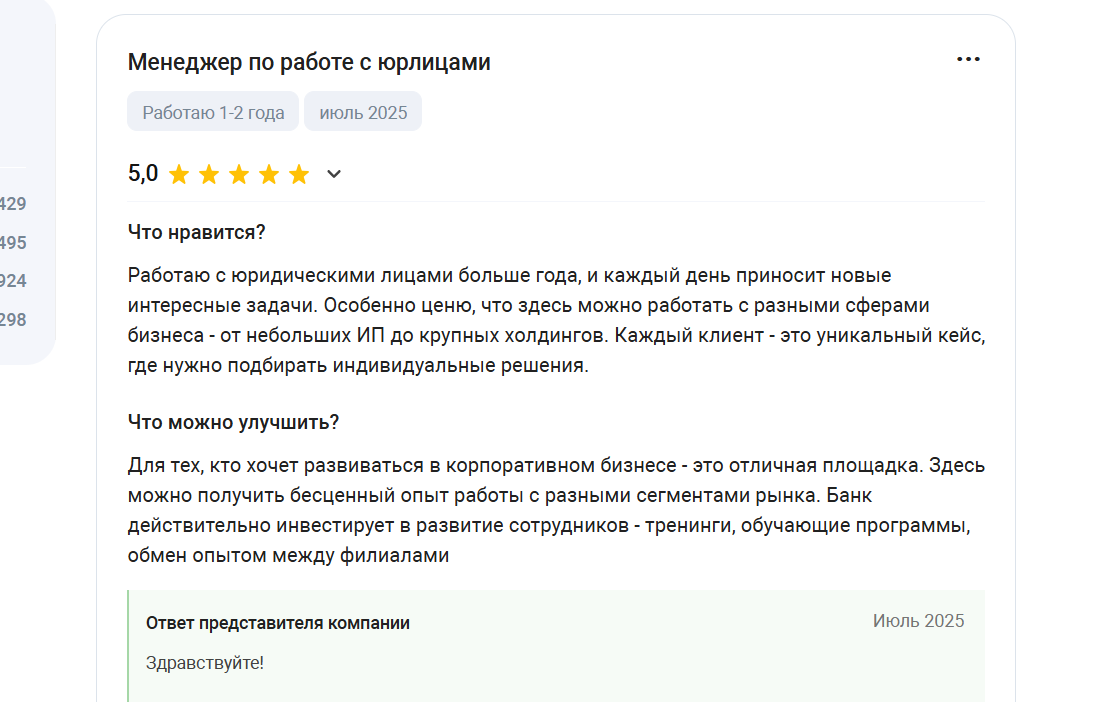The height and width of the screenshot is (702, 1100).
Task: Click the second rating star
Action: 209,174
